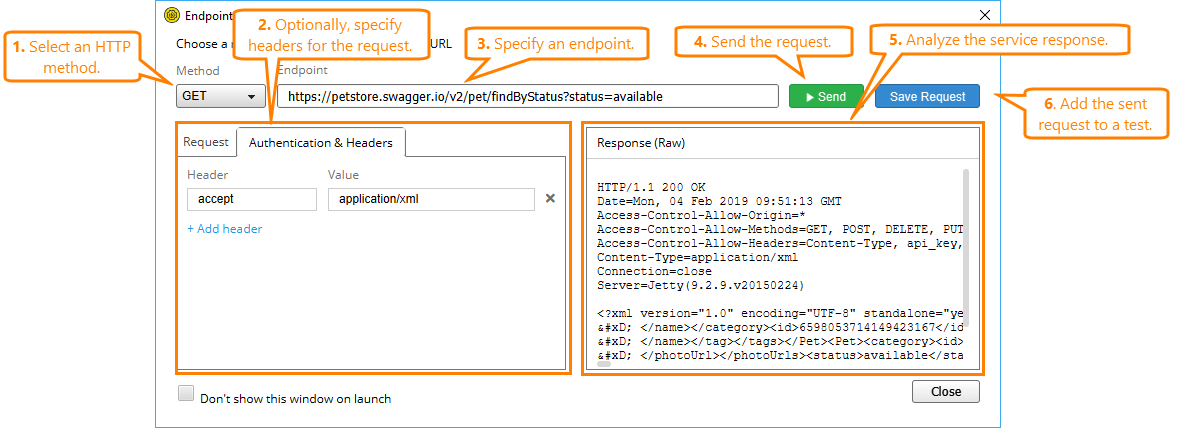Click the Response (Raw) header label
The height and width of the screenshot is (428, 1177).
click(641, 143)
